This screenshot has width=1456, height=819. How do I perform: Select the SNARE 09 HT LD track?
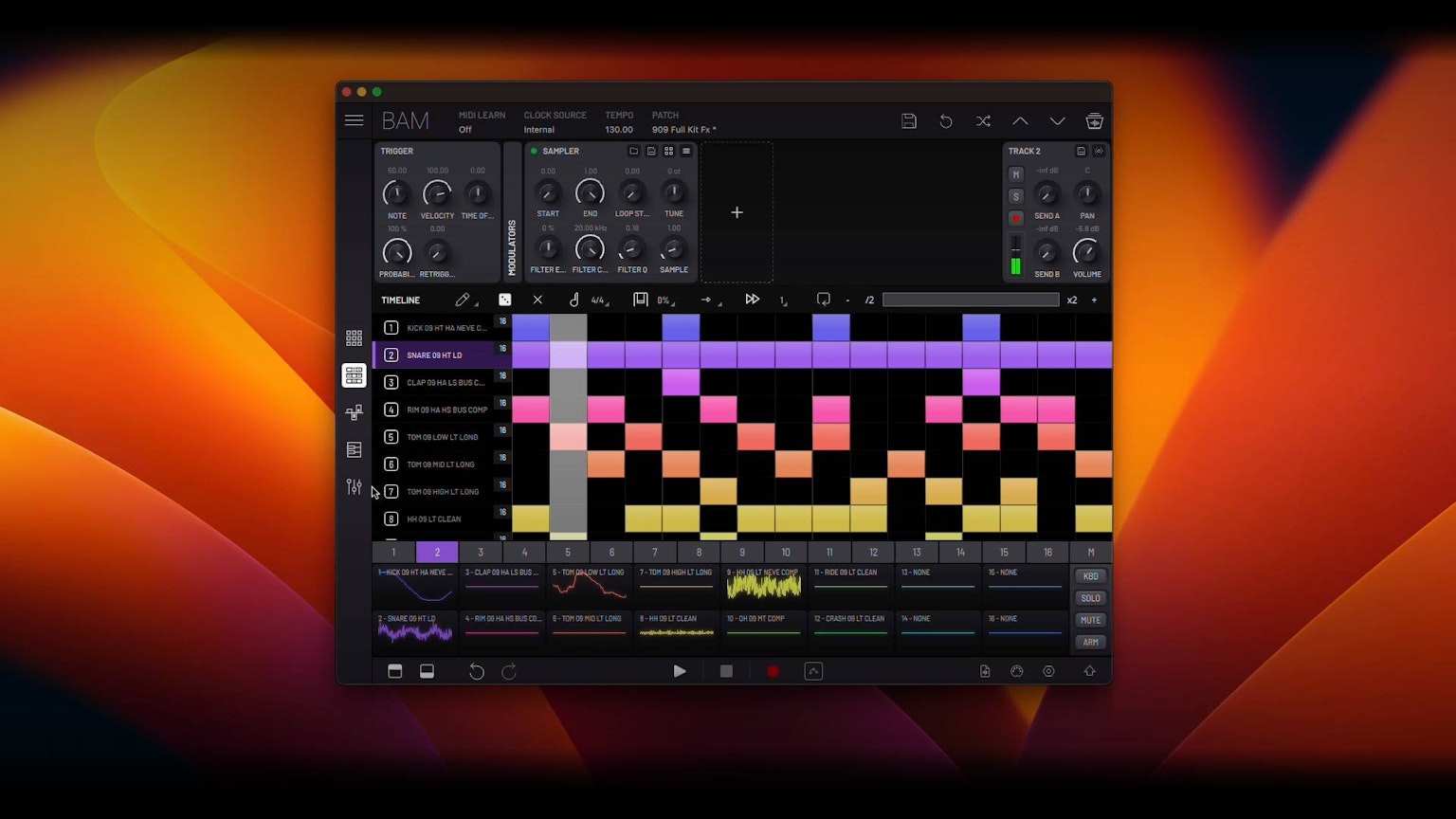click(x=435, y=355)
